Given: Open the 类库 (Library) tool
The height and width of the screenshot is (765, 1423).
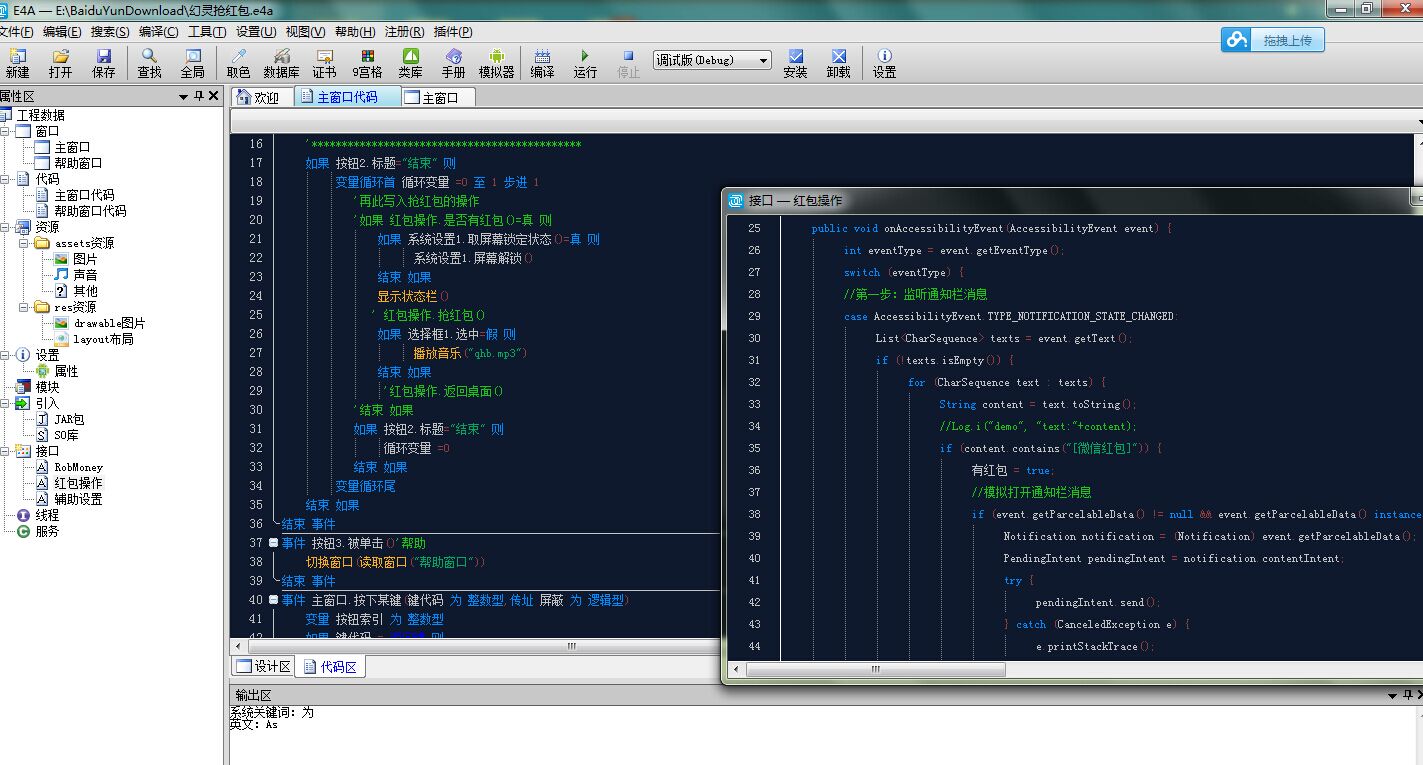Looking at the screenshot, I should point(410,63).
